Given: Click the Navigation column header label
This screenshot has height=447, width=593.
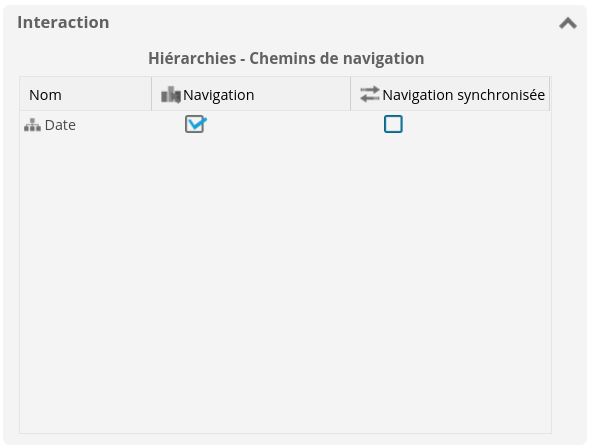Looking at the screenshot, I should point(219,95).
